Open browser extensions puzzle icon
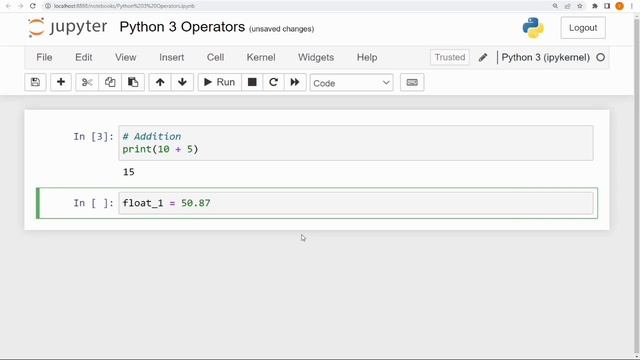 pos(595,6)
